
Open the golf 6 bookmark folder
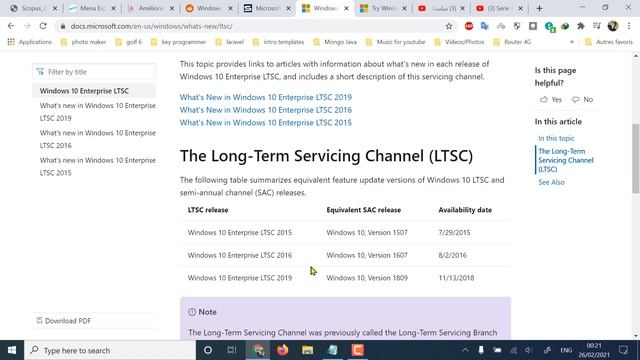129,42
